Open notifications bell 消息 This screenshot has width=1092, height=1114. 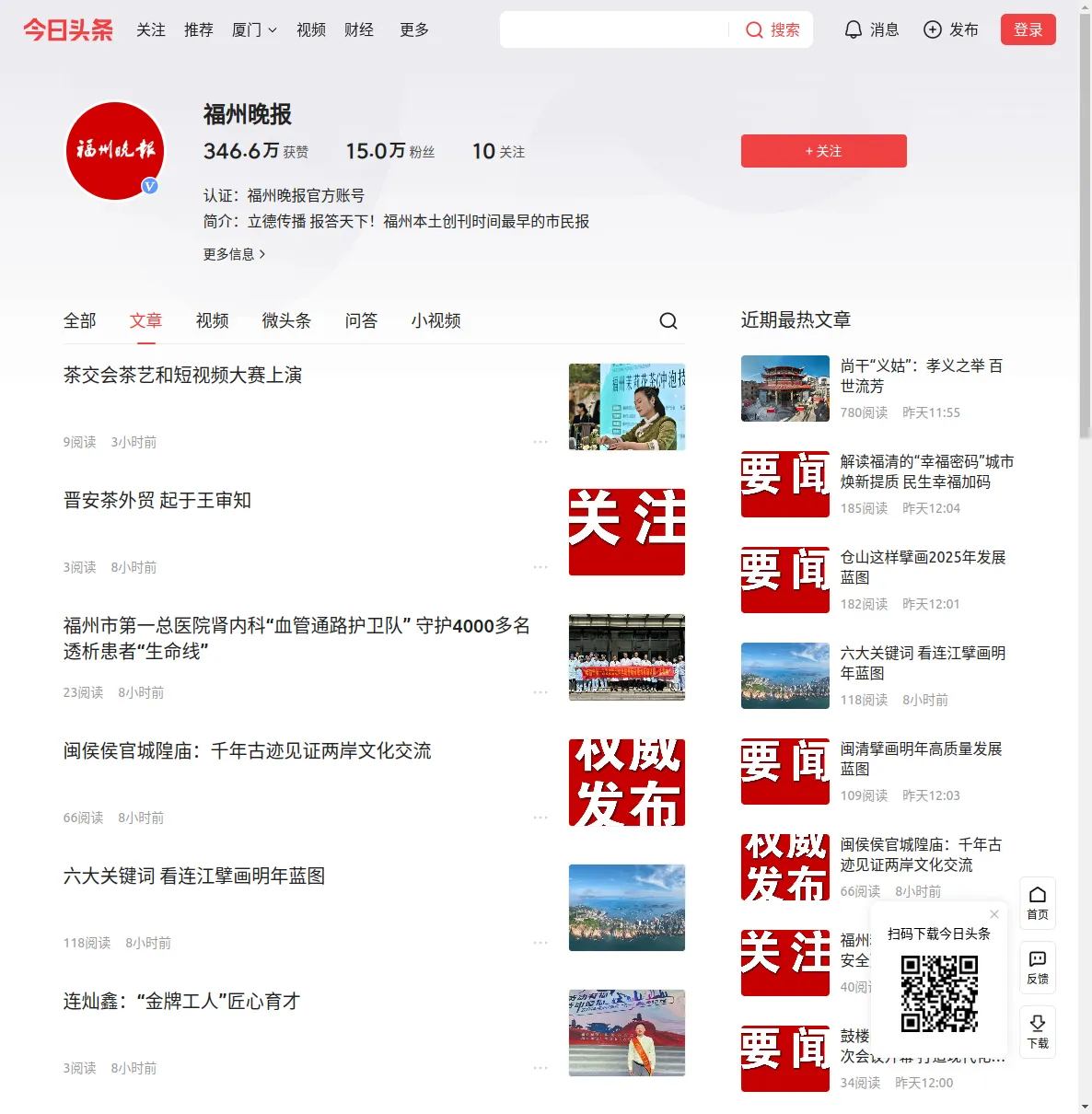tap(871, 30)
